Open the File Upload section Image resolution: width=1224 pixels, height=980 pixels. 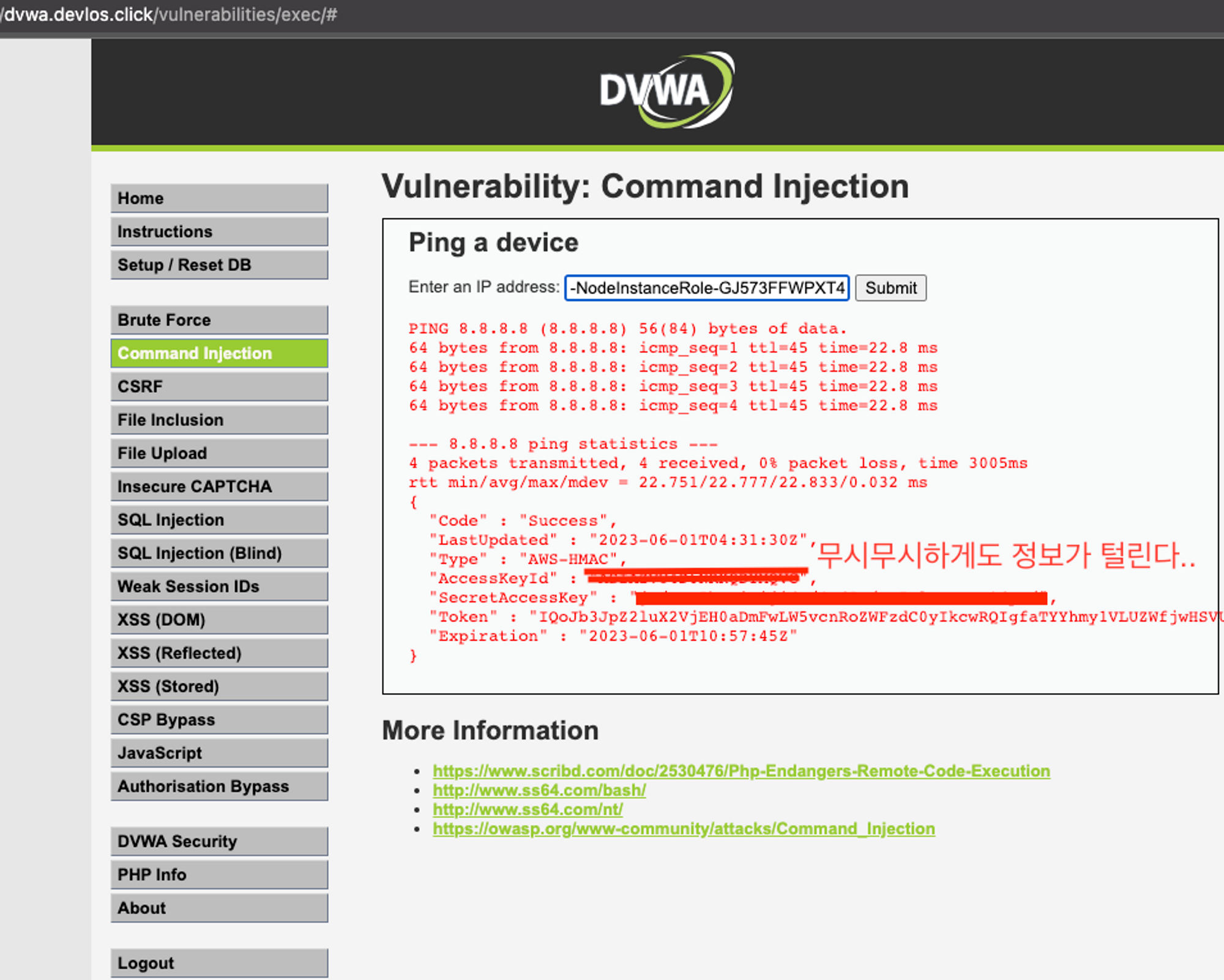(x=219, y=453)
